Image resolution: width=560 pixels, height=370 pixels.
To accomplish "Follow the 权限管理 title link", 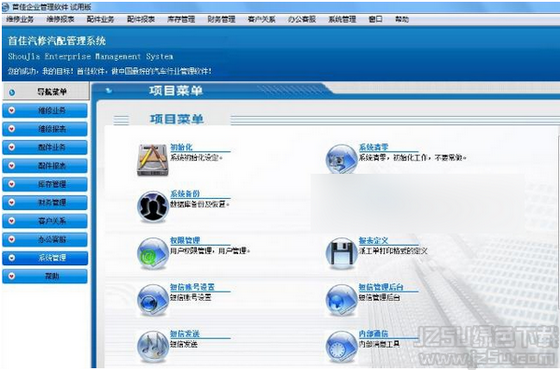I will pos(185,240).
